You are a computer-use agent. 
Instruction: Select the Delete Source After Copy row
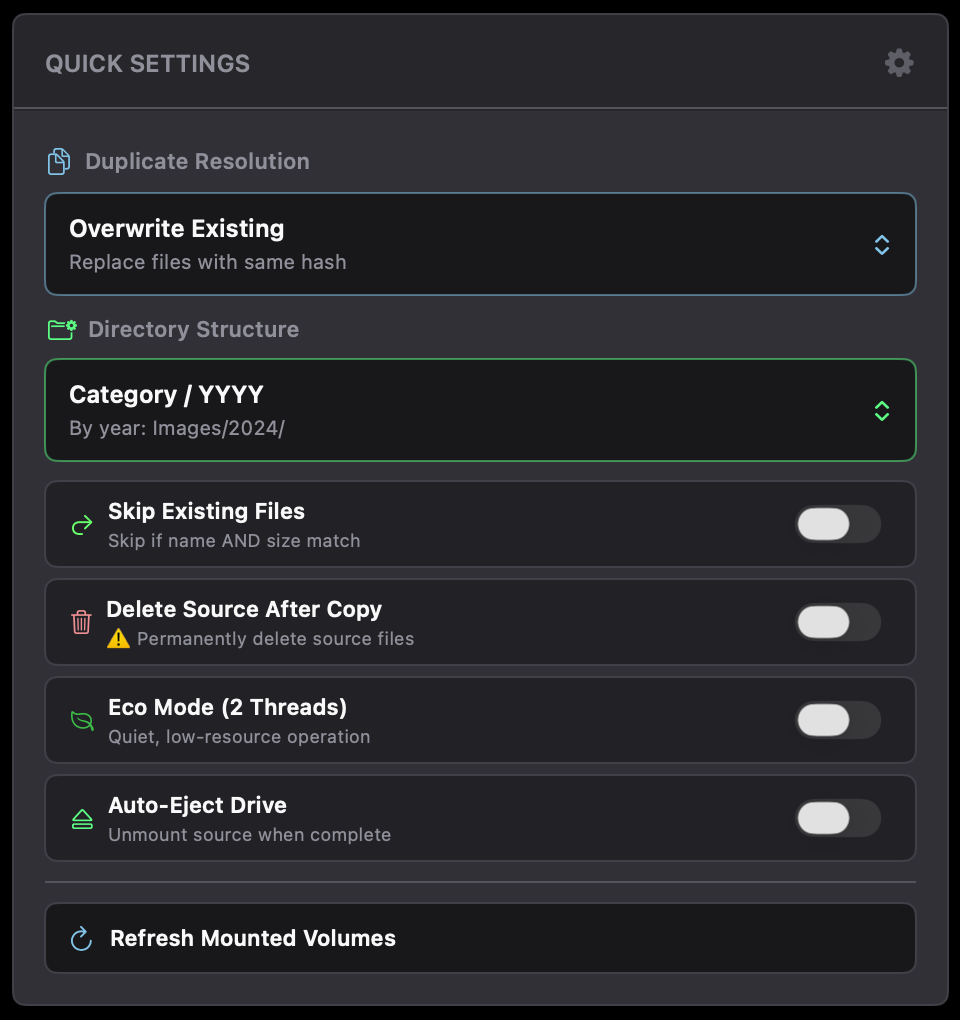(x=400, y=622)
